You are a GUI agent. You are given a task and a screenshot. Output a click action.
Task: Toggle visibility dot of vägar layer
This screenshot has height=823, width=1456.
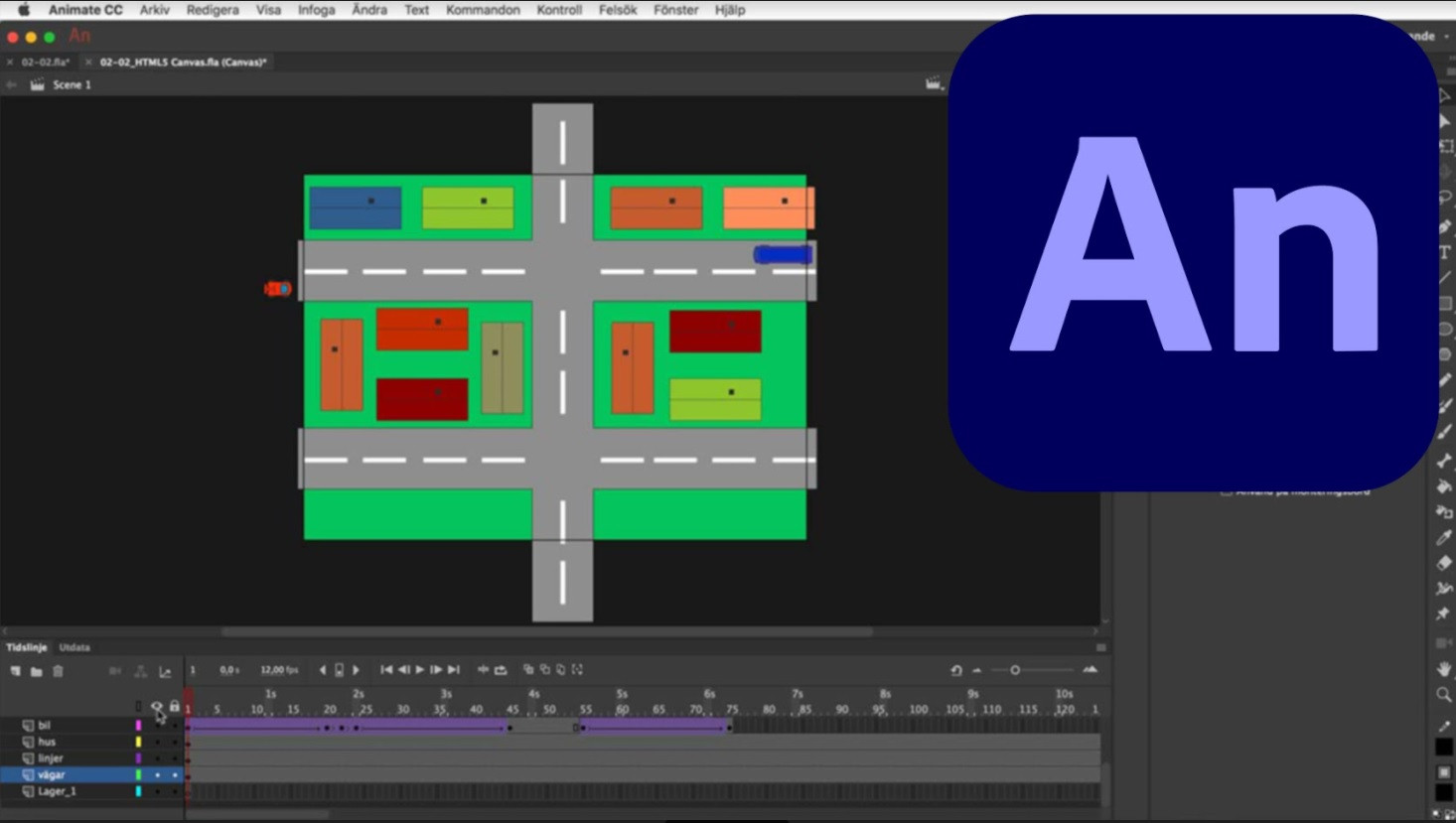(157, 775)
